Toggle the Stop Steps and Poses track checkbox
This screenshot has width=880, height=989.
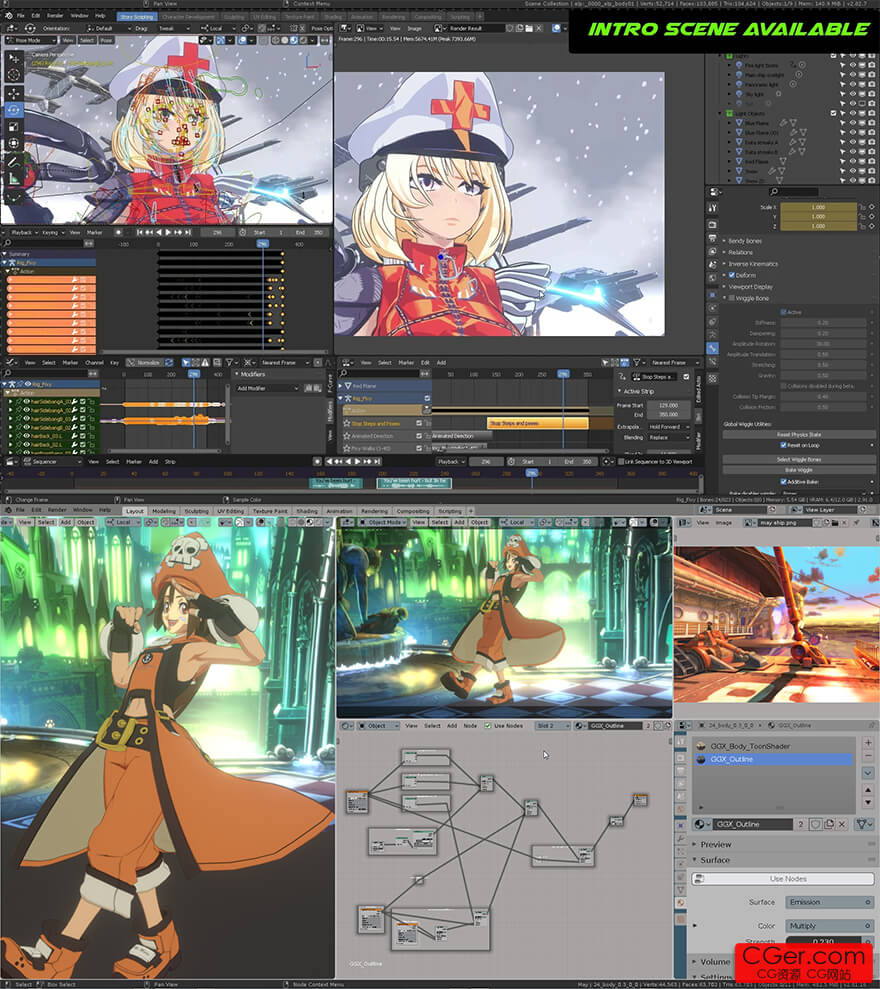tap(419, 423)
